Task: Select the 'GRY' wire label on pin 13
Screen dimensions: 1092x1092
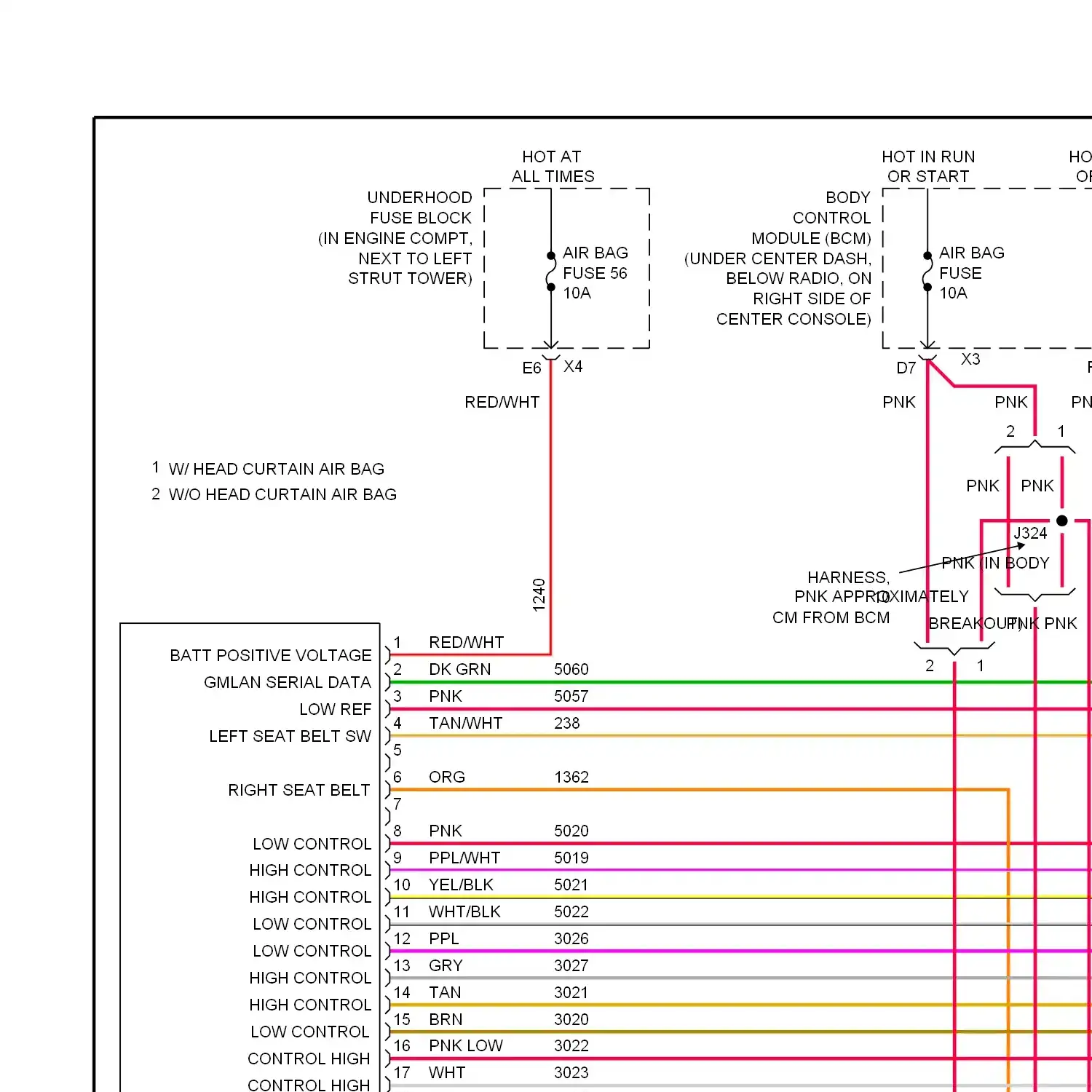Action: point(446,966)
